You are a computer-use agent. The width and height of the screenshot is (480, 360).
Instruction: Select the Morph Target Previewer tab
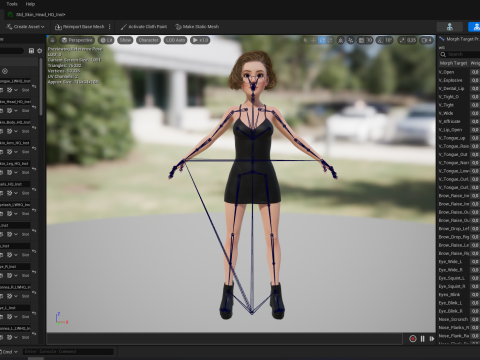pyautogui.click(x=460, y=39)
